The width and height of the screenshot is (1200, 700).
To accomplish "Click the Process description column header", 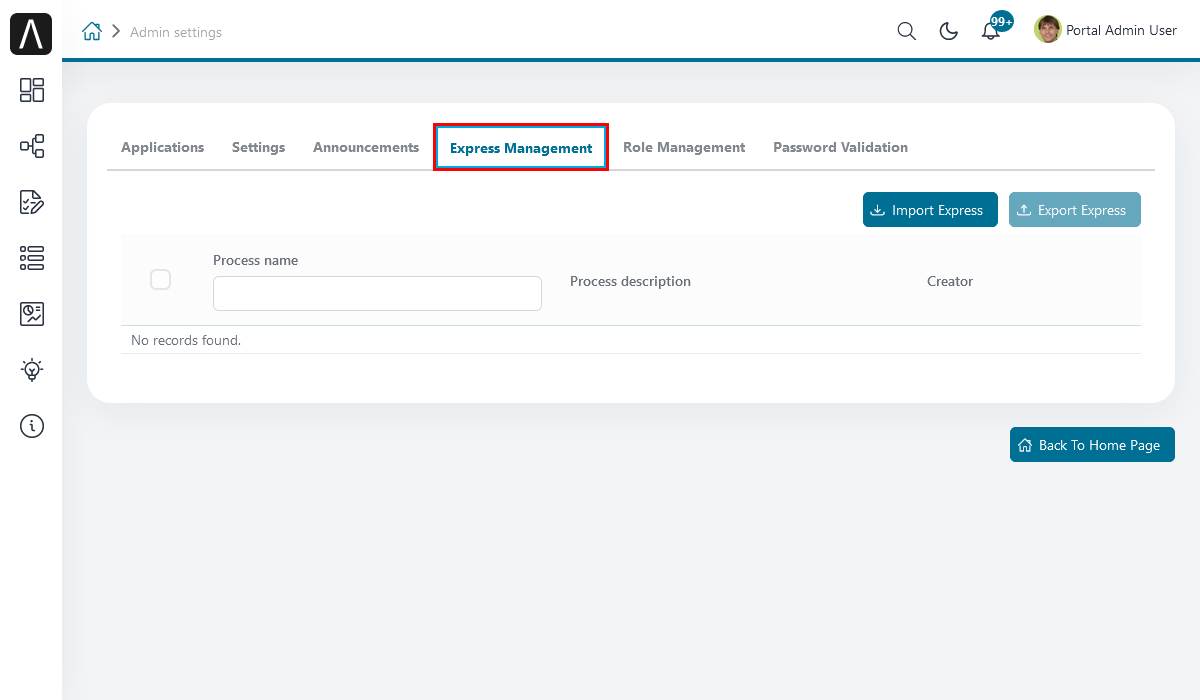I will pos(630,281).
